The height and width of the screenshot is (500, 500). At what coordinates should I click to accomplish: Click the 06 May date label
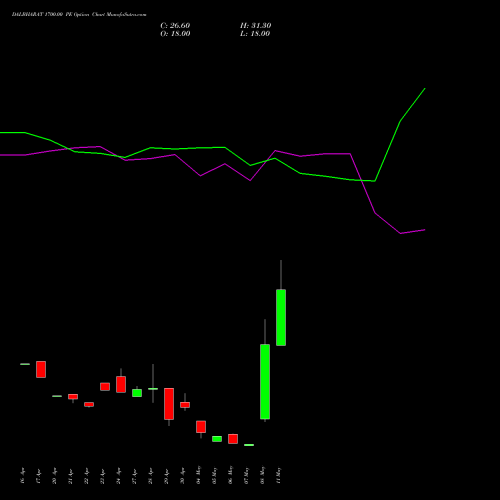click(231, 475)
